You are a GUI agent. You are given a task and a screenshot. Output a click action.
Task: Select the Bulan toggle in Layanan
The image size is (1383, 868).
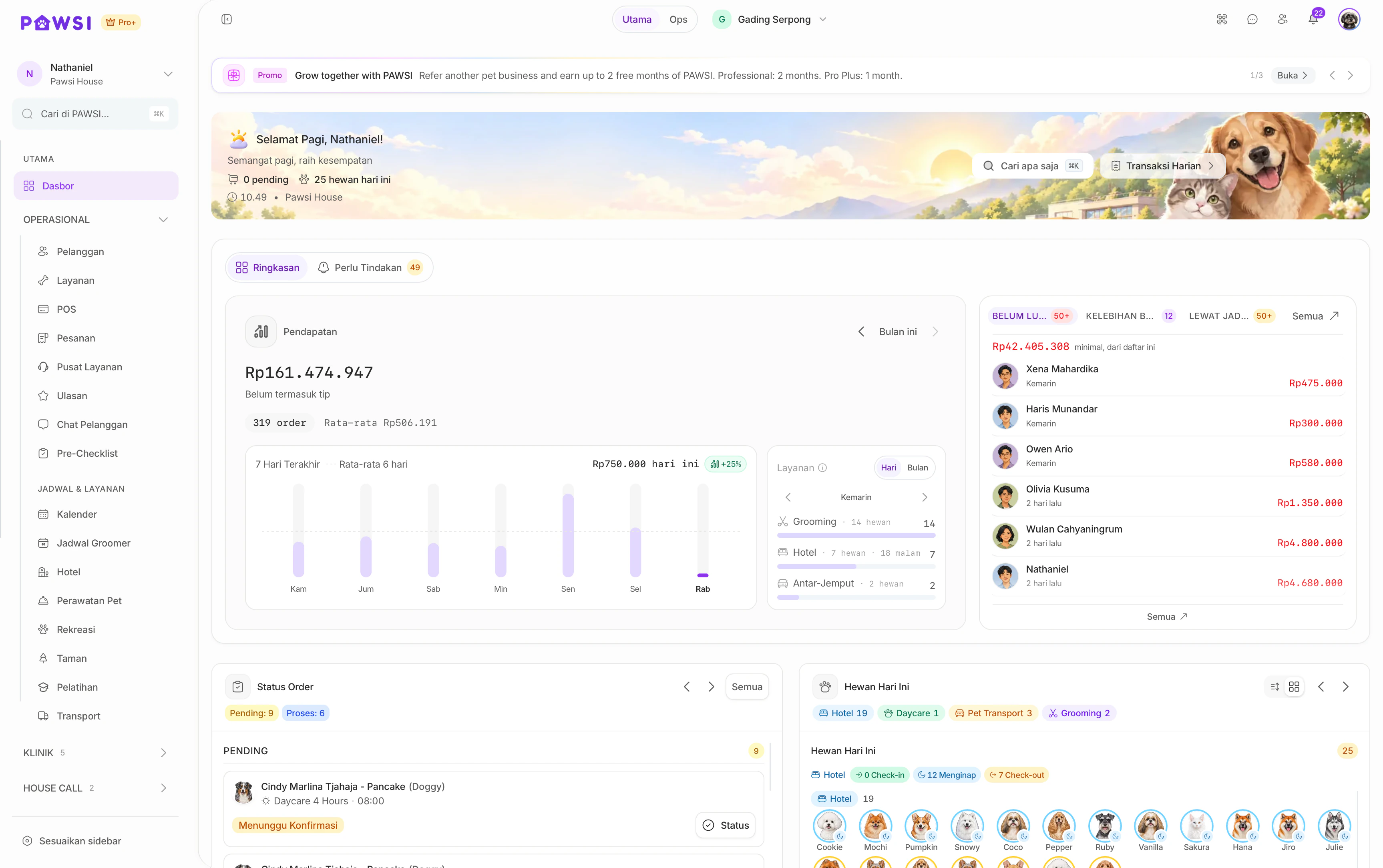(917, 467)
